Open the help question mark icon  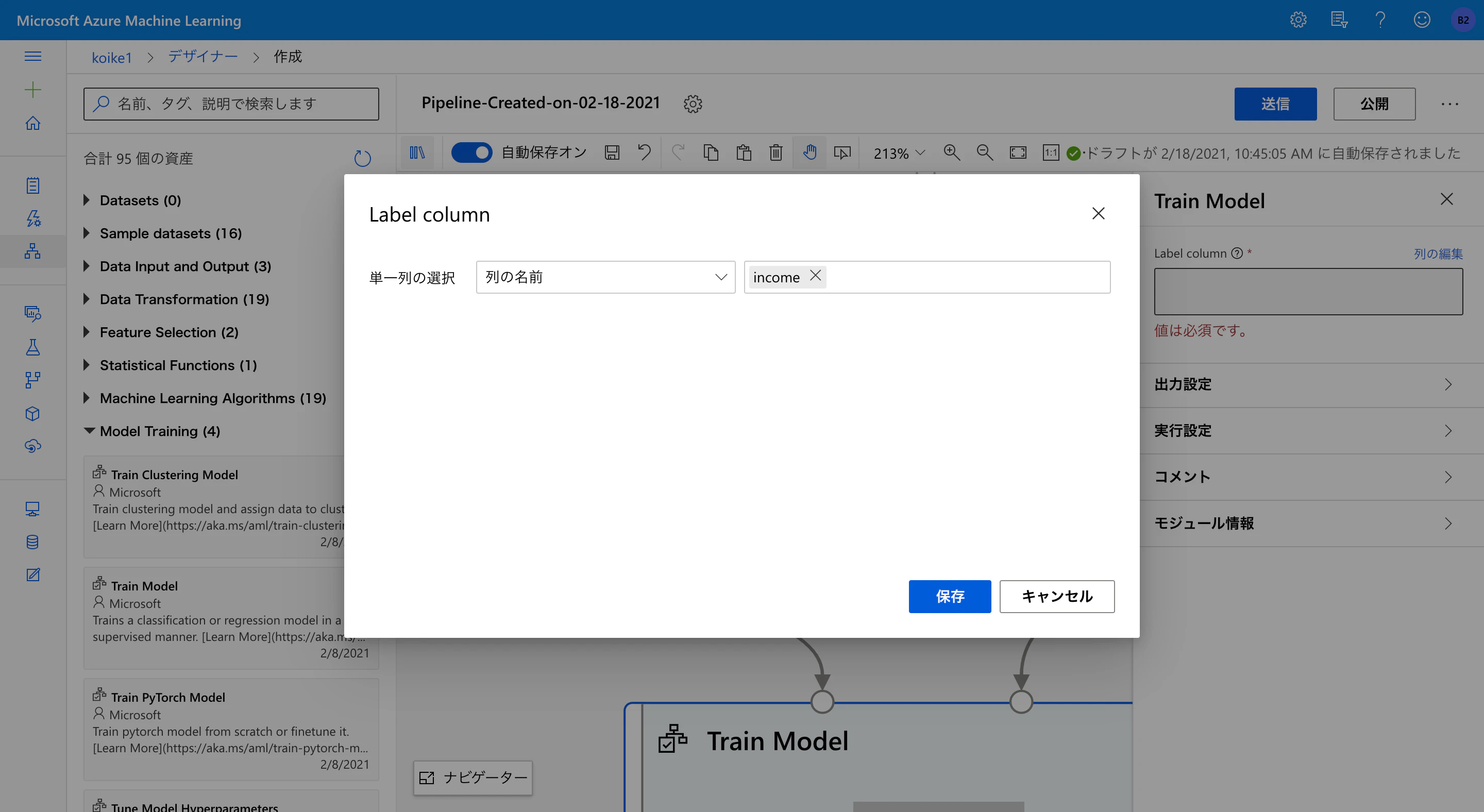click(1380, 20)
